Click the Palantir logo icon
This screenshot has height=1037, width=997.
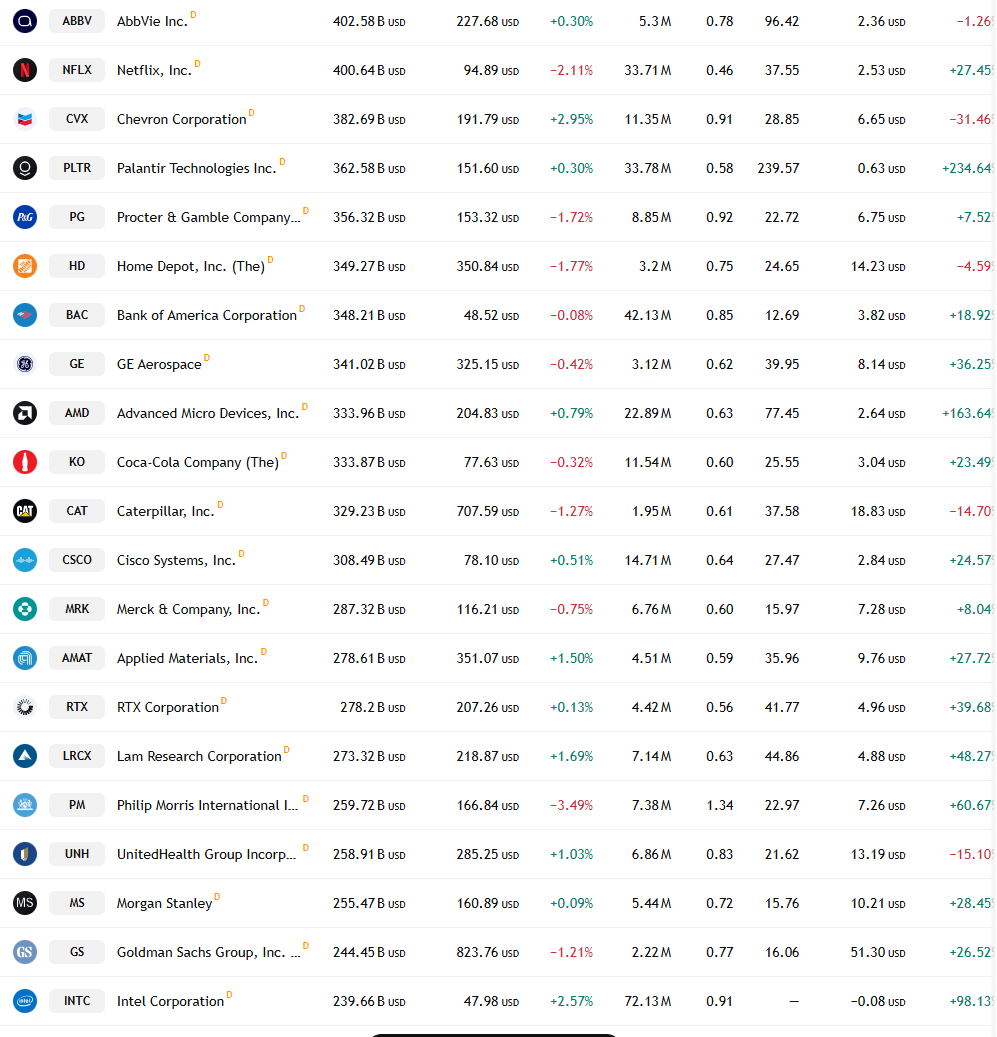(x=25, y=168)
